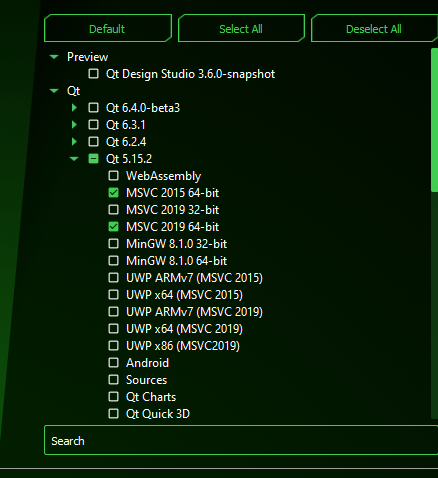Expand the Qt 6.3.1 node

(74, 125)
